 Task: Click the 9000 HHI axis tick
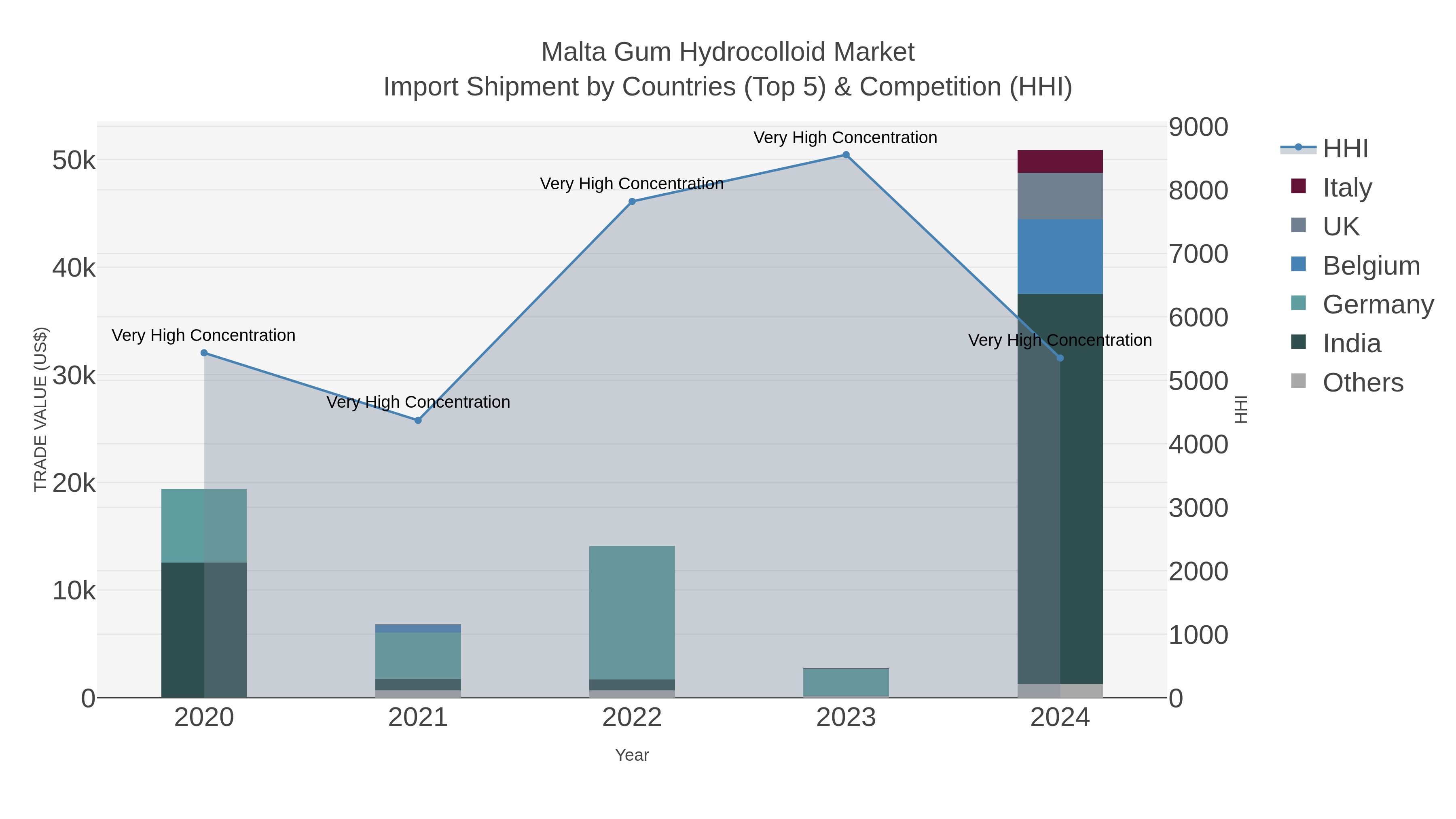point(1198,127)
